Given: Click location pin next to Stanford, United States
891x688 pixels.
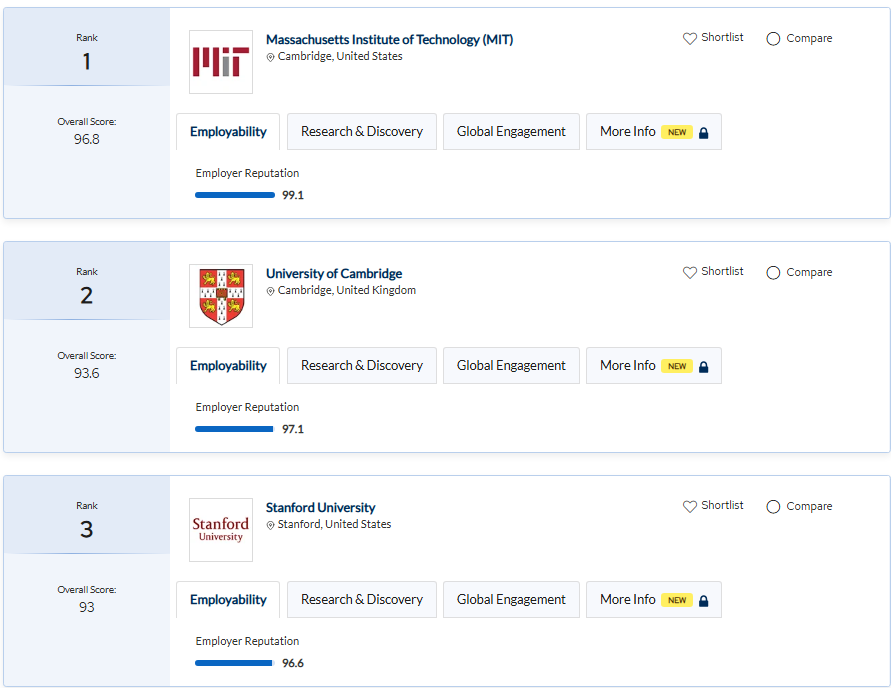Looking at the screenshot, I should 270,525.
